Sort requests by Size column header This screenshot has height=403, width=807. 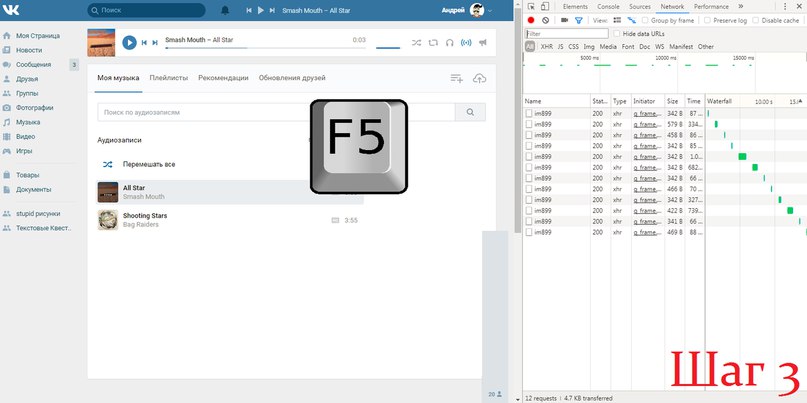[673, 101]
